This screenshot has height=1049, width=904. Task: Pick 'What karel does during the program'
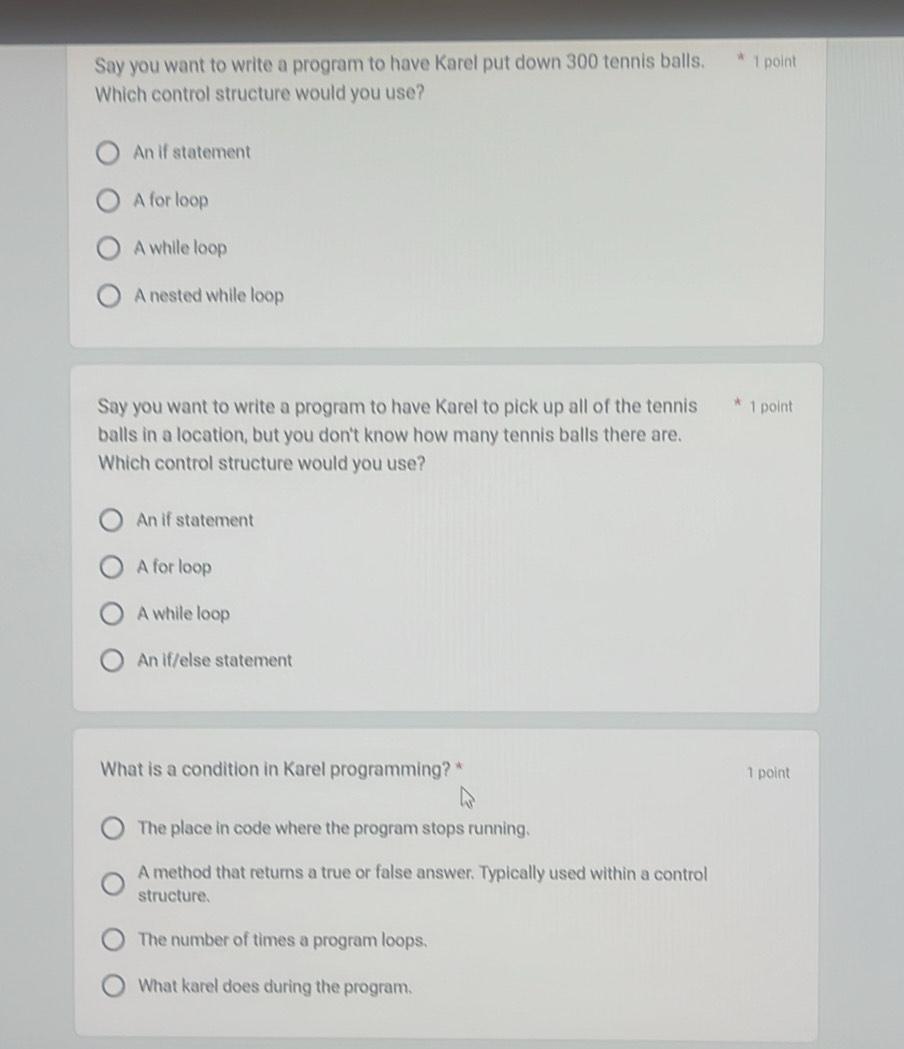coord(113,986)
